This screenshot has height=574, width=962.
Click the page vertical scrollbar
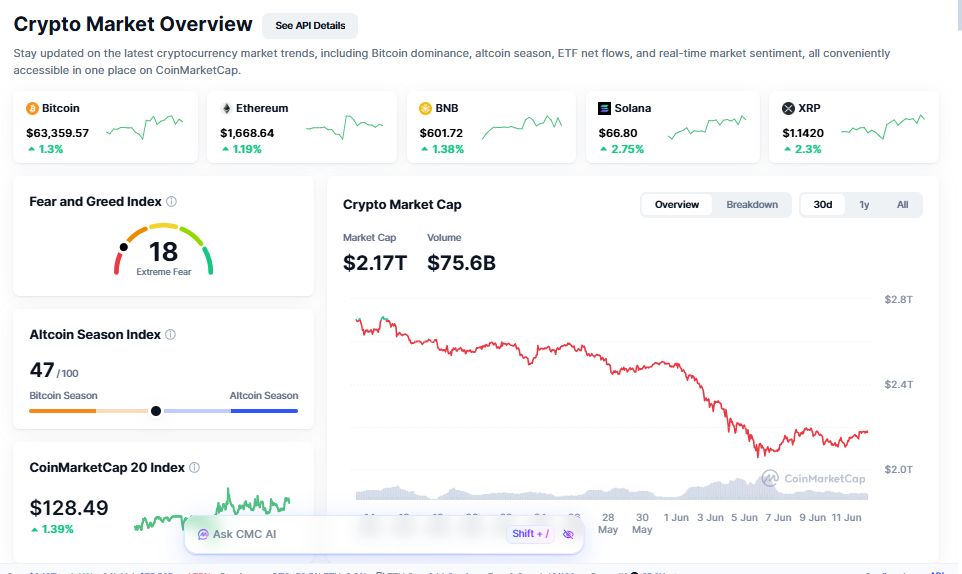pyautogui.click(x=959, y=15)
